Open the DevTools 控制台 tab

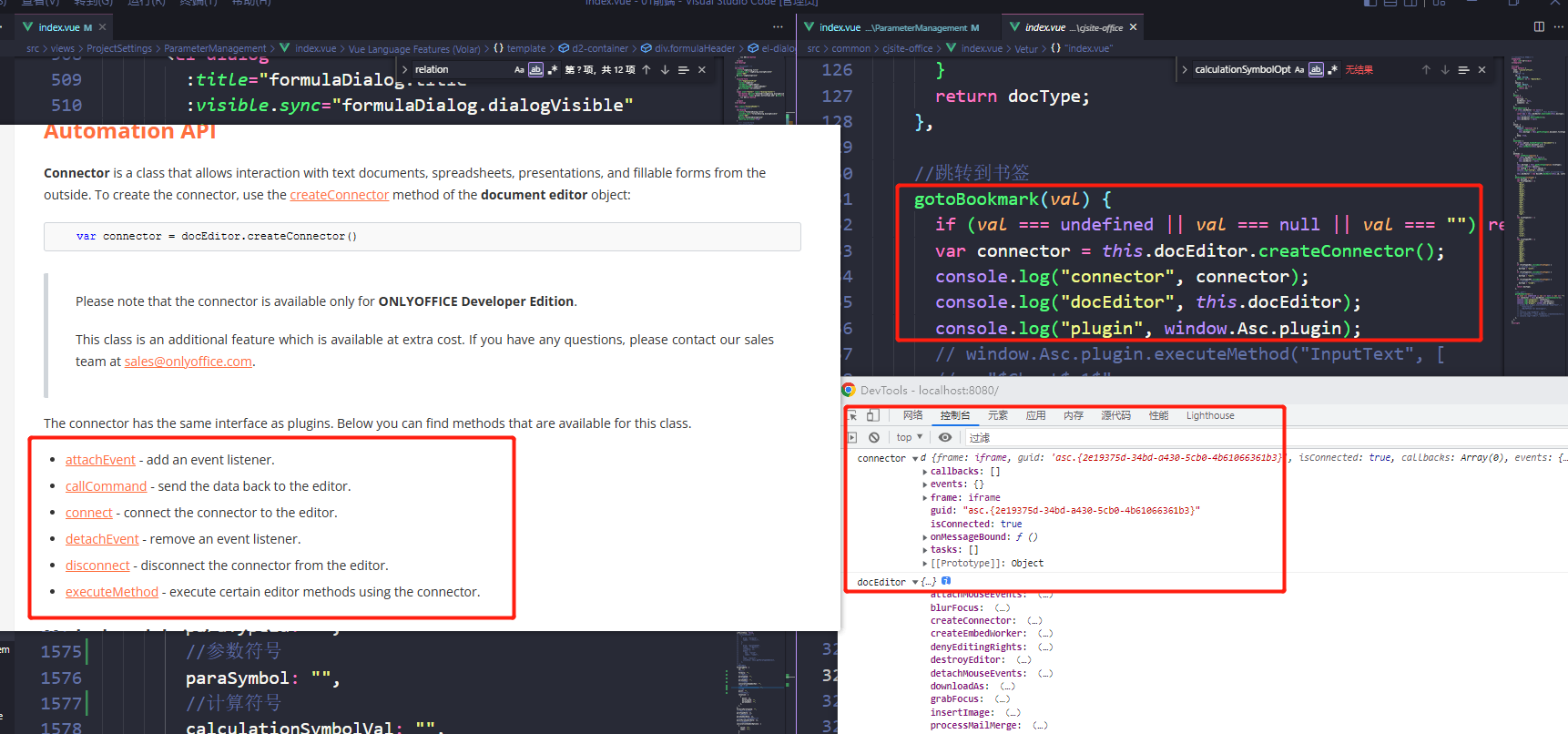coord(955,415)
